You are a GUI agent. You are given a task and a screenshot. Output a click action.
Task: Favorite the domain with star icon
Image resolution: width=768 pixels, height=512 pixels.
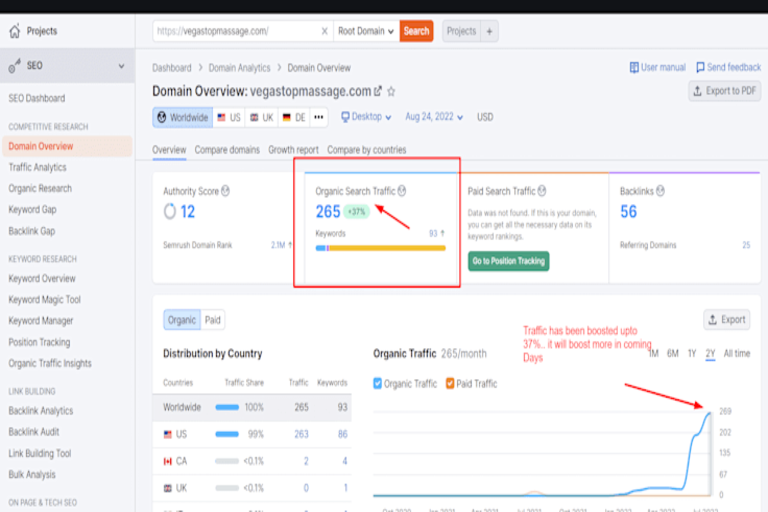tap(391, 91)
